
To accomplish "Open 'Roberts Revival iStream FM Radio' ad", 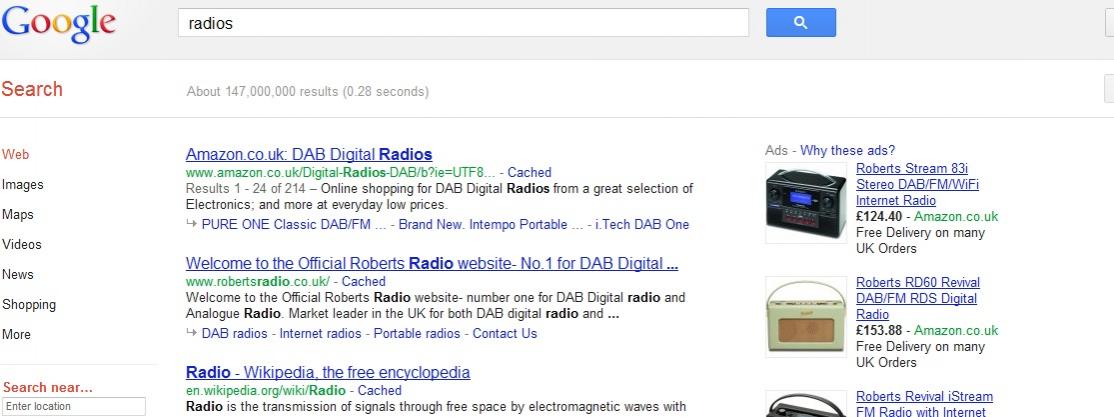I will click(x=924, y=404).
